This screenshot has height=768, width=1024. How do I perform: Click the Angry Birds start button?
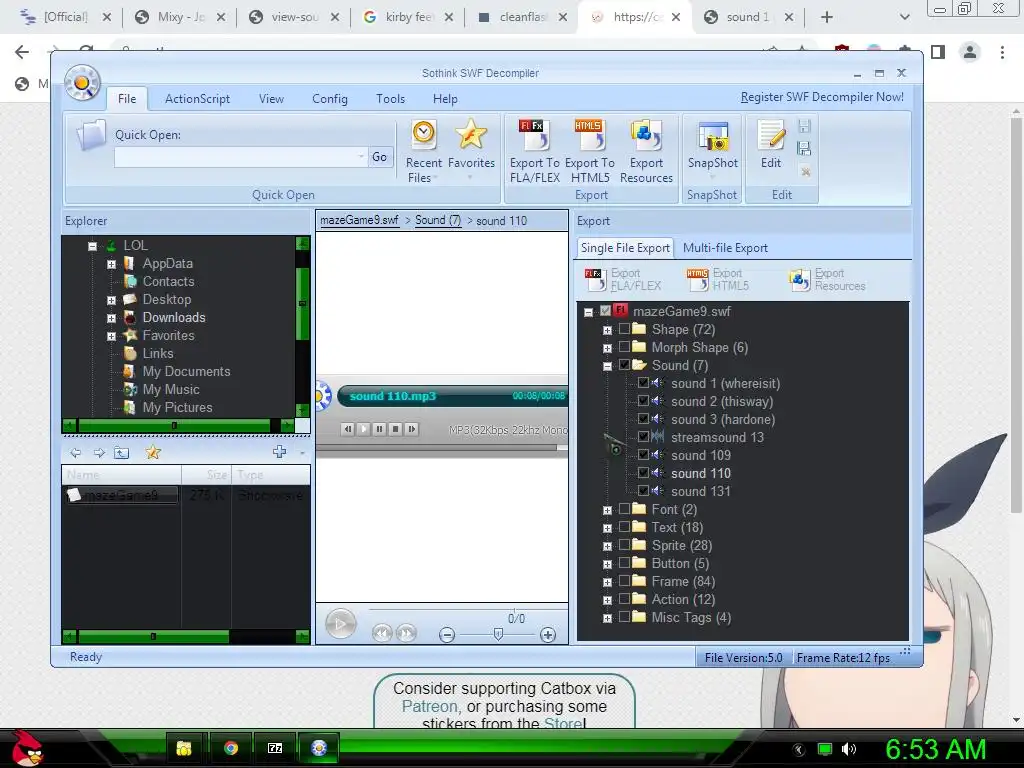coord(27,748)
